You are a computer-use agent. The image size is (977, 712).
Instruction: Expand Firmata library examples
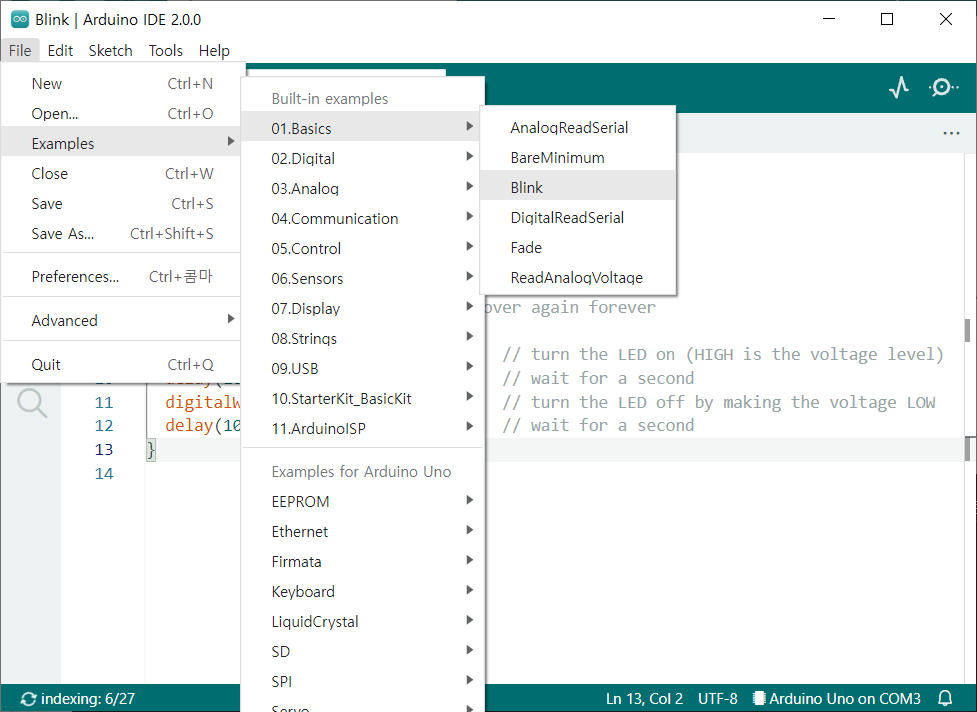coord(363,561)
